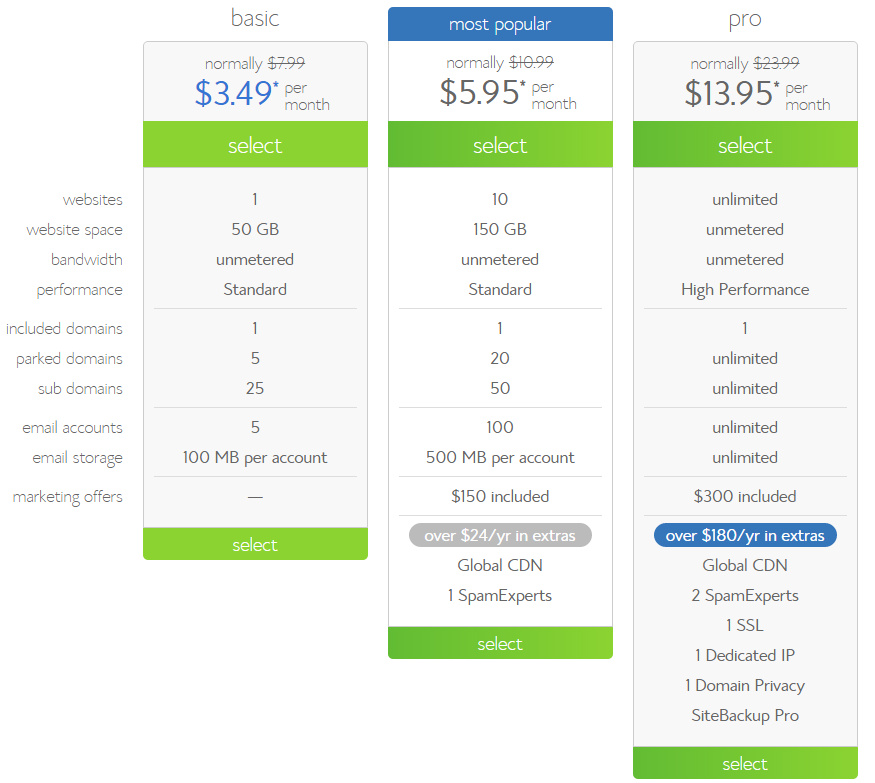Click the 'marketing offers' row label
Viewport: 875px width, 783px height.
click(68, 497)
